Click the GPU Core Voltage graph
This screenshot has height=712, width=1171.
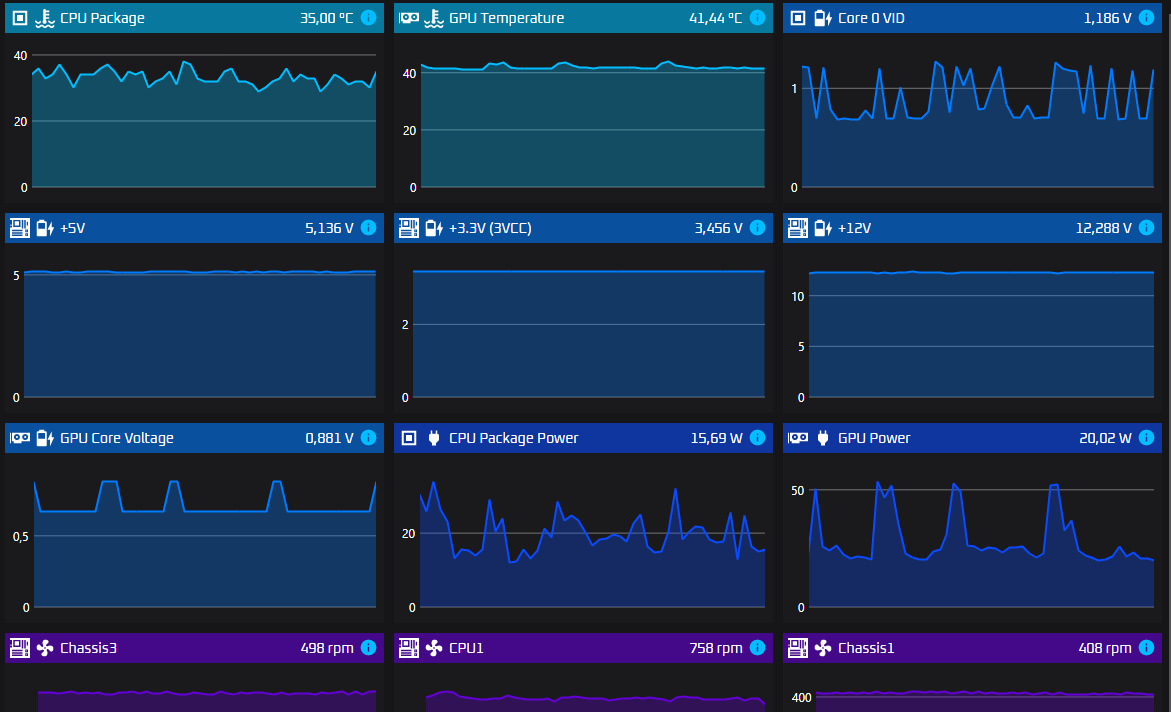pyautogui.click(x=204, y=543)
